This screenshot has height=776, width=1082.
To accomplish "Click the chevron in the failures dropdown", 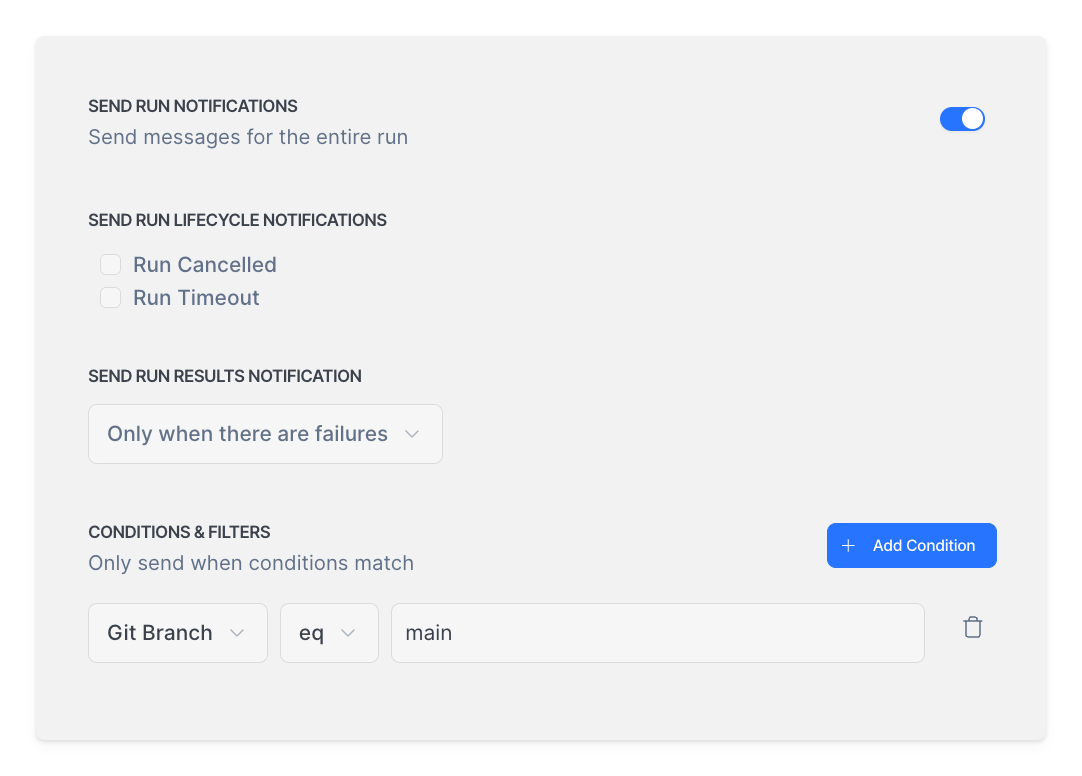I will tap(412, 434).
